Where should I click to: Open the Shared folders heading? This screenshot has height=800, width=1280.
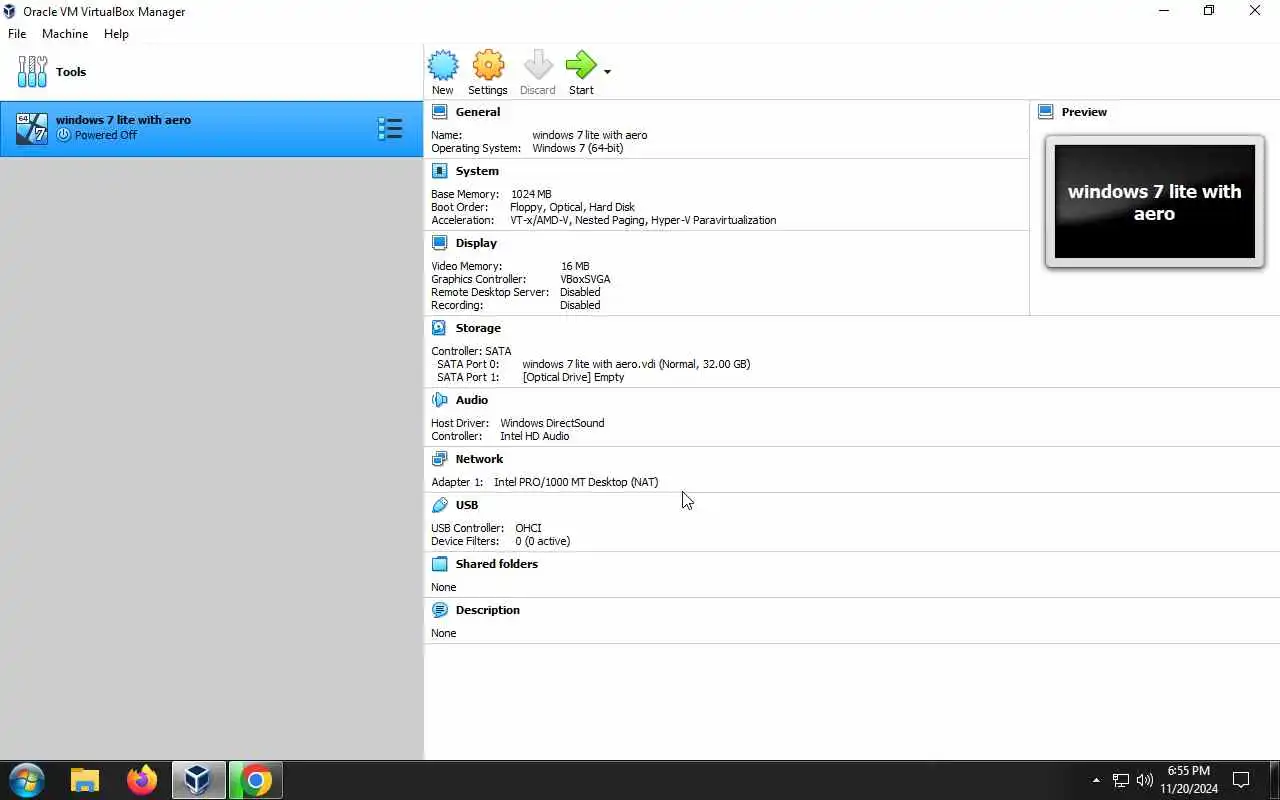pyautogui.click(x=497, y=564)
